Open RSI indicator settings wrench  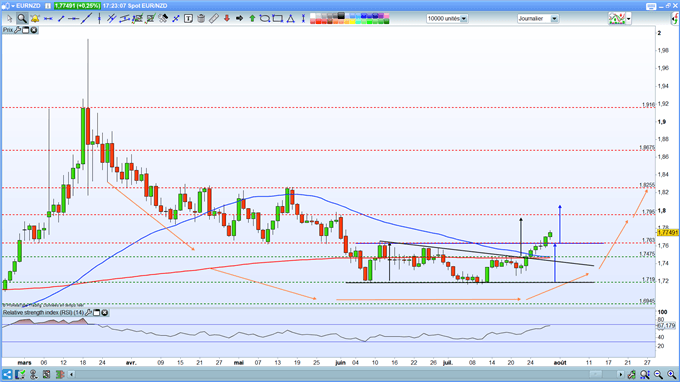click(x=88, y=313)
